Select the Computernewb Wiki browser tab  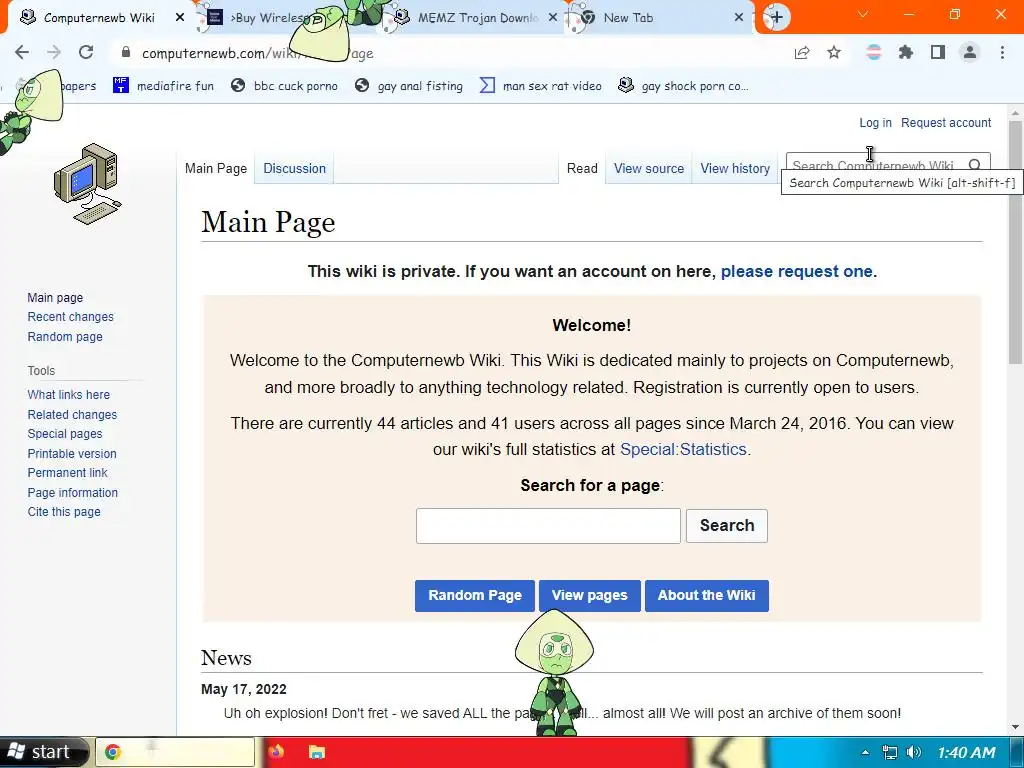tap(98, 18)
